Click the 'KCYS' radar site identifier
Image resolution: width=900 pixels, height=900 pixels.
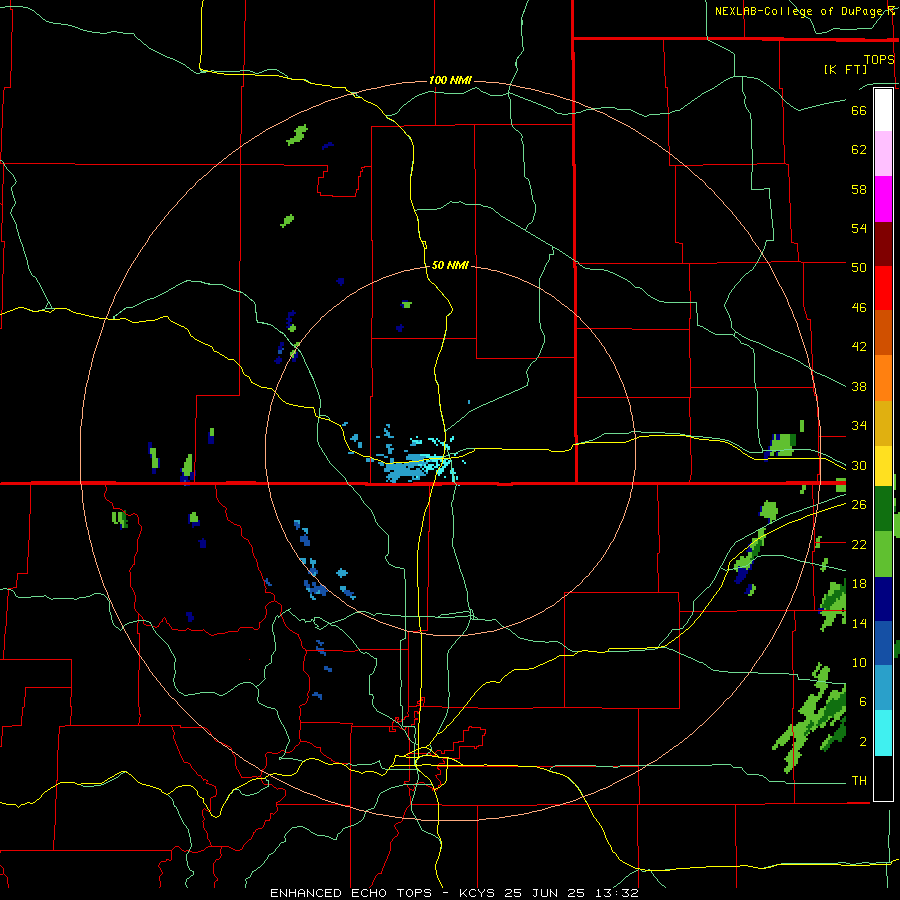click(479, 893)
